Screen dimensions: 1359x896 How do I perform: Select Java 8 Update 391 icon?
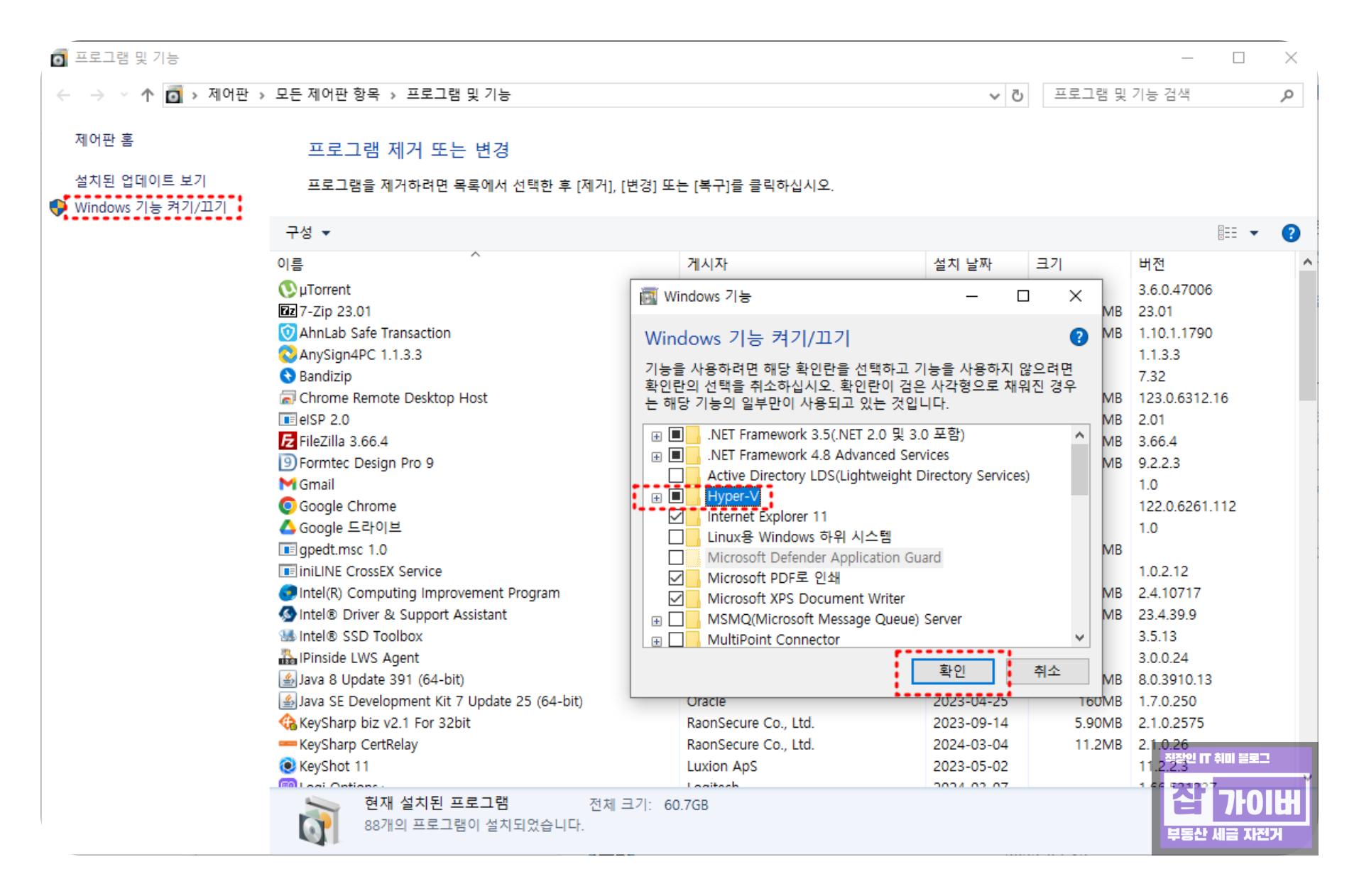287,679
